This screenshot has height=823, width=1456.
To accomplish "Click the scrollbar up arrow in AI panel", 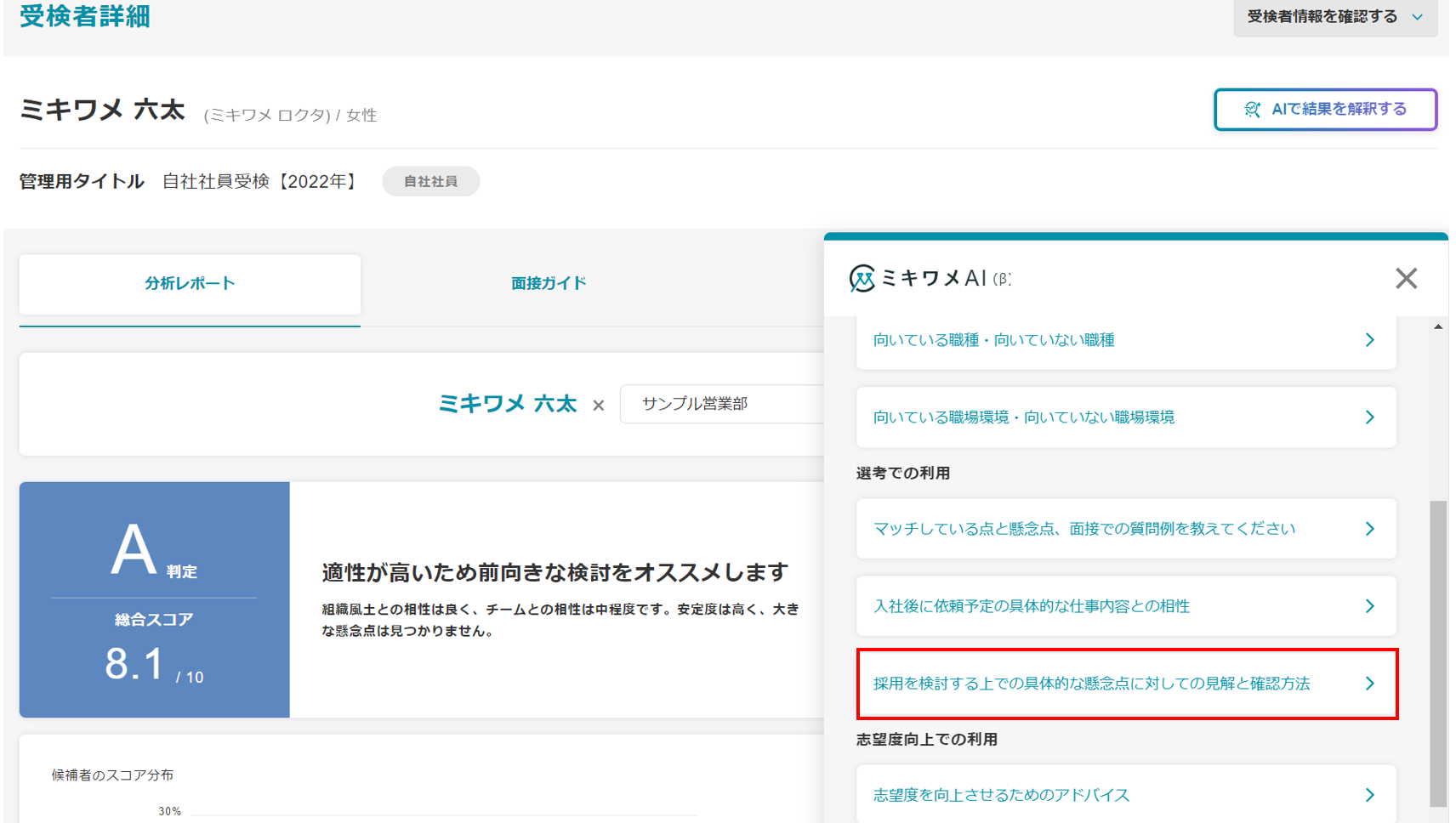I will point(1438,326).
